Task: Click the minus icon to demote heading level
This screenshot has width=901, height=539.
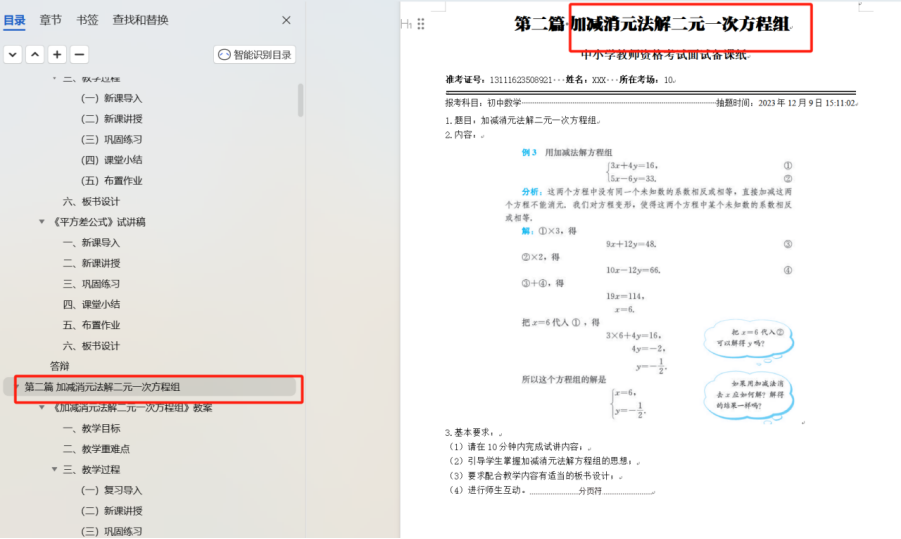Action: [79, 55]
